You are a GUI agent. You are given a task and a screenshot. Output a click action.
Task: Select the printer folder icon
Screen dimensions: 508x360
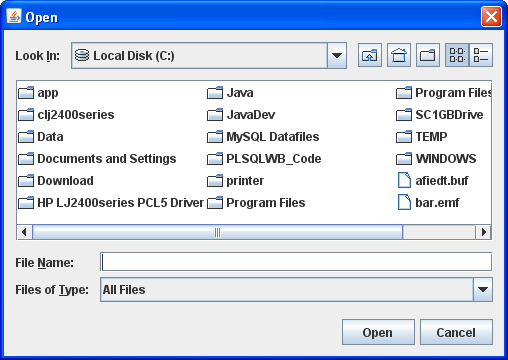point(215,181)
